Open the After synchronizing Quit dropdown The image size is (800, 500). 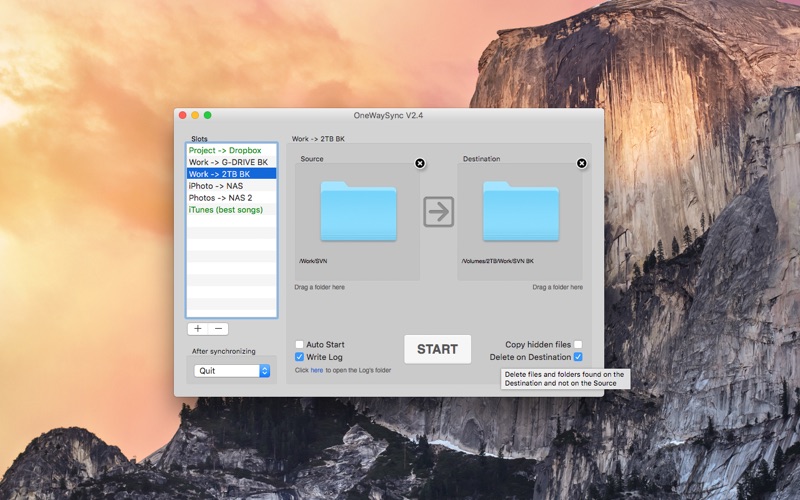(232, 371)
